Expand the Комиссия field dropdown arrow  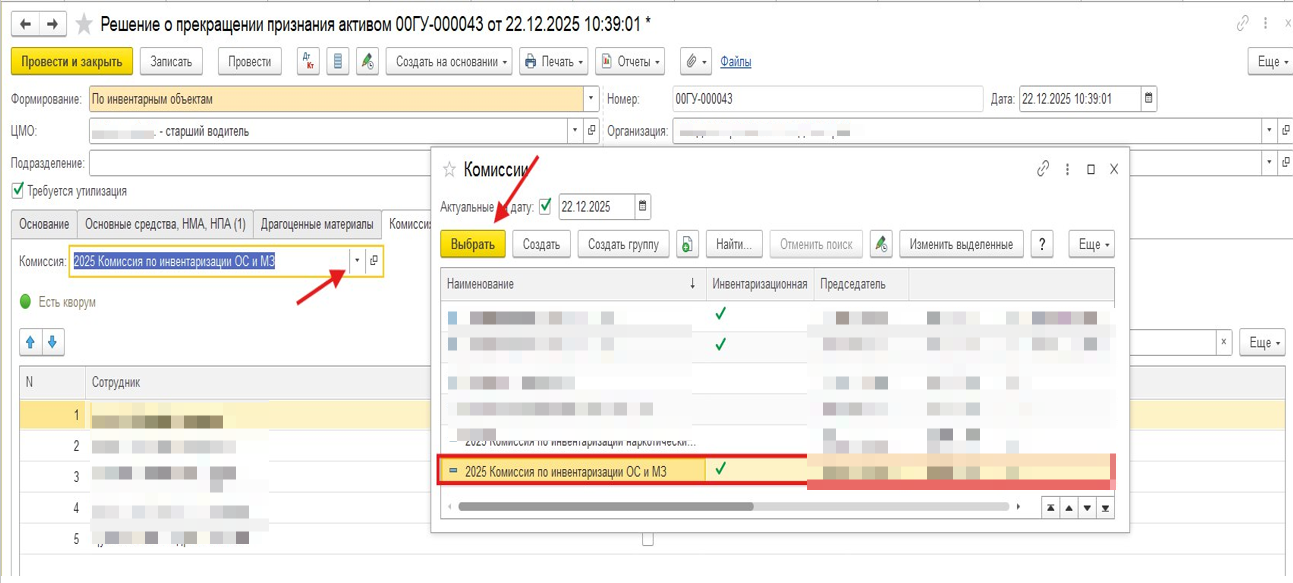pyautogui.click(x=356, y=261)
